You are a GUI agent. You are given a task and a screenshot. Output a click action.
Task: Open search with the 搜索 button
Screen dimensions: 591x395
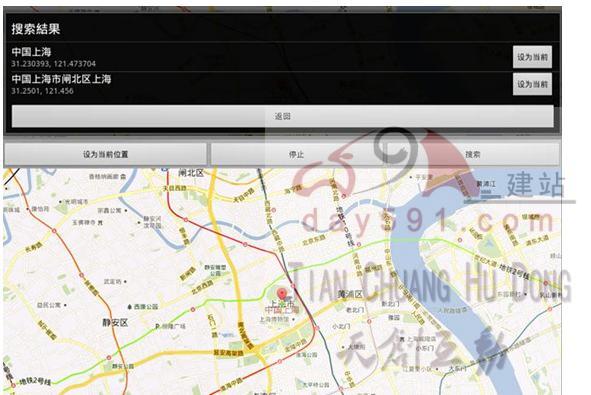pos(472,154)
